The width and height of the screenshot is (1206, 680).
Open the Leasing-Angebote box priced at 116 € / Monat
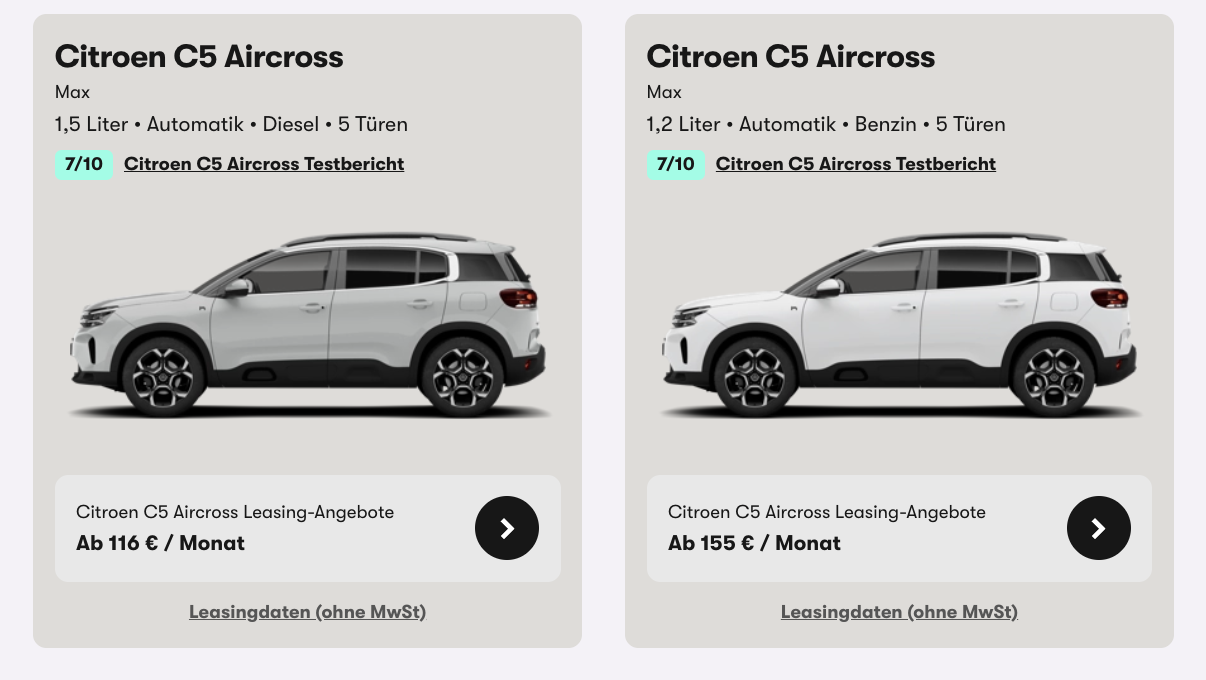tap(308, 528)
